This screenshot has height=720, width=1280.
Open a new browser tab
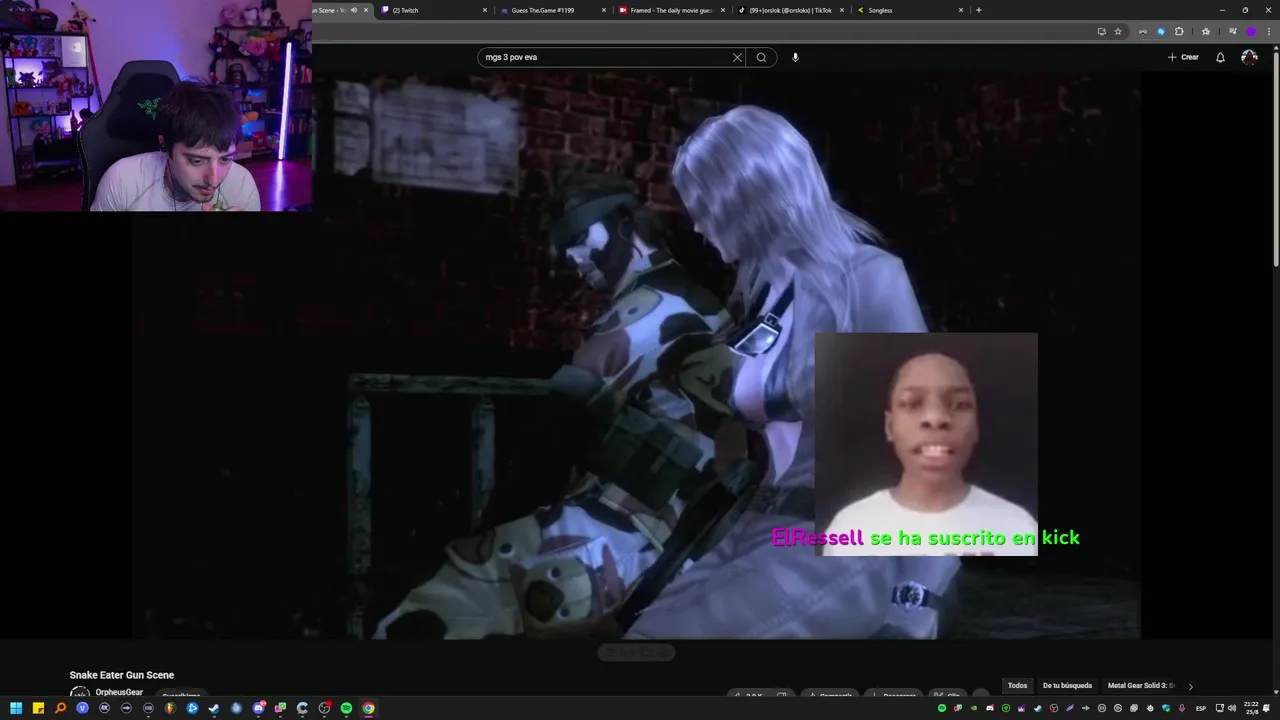978,10
